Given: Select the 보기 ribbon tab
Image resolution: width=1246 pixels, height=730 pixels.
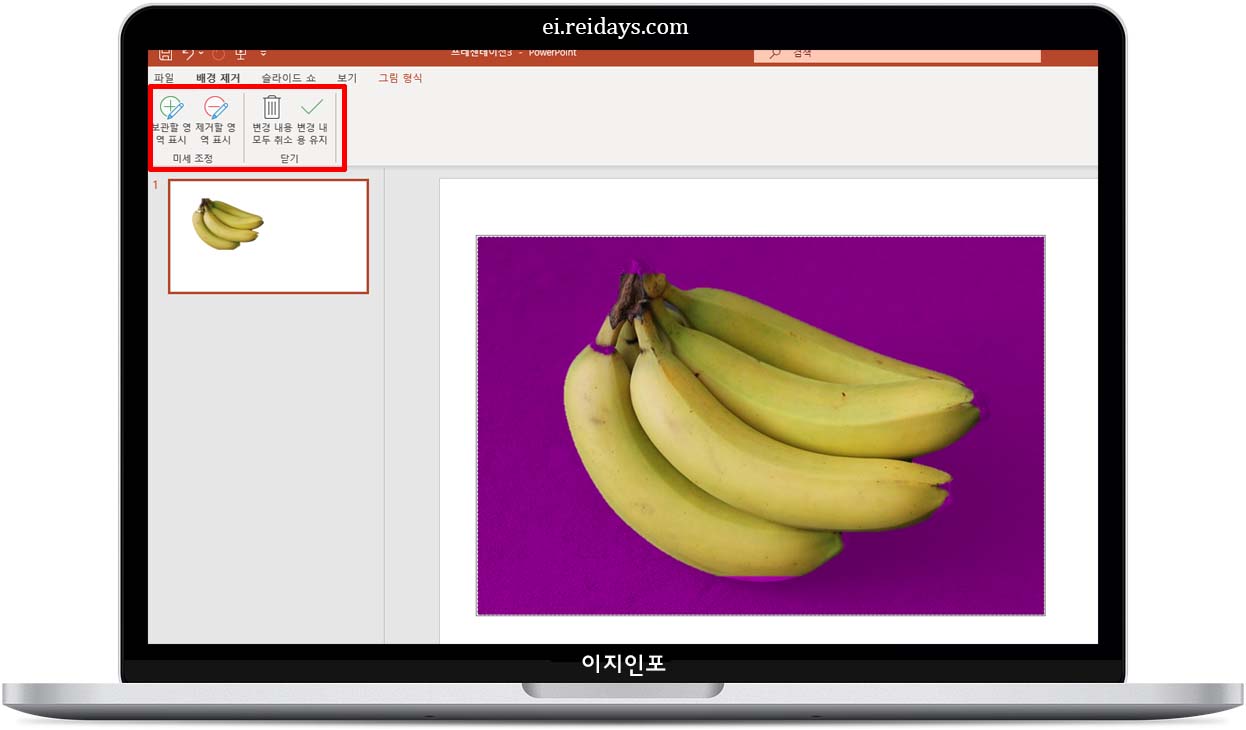Looking at the screenshot, I should coord(347,77).
